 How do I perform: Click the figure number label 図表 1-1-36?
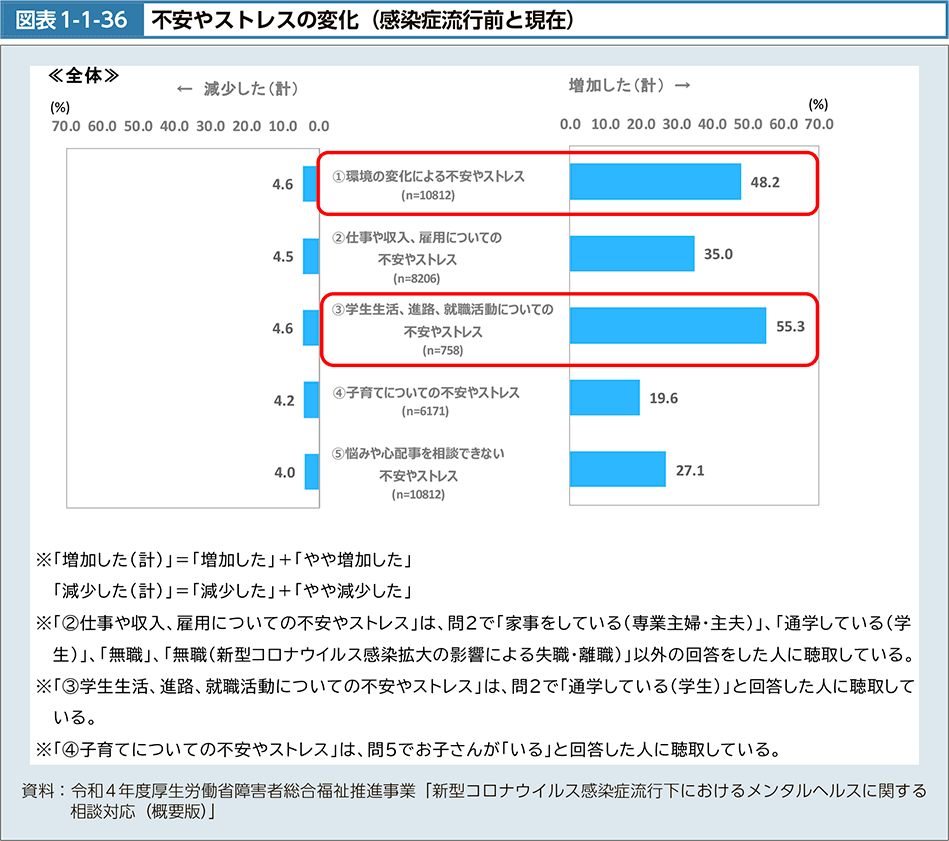pyautogui.click(x=72, y=19)
